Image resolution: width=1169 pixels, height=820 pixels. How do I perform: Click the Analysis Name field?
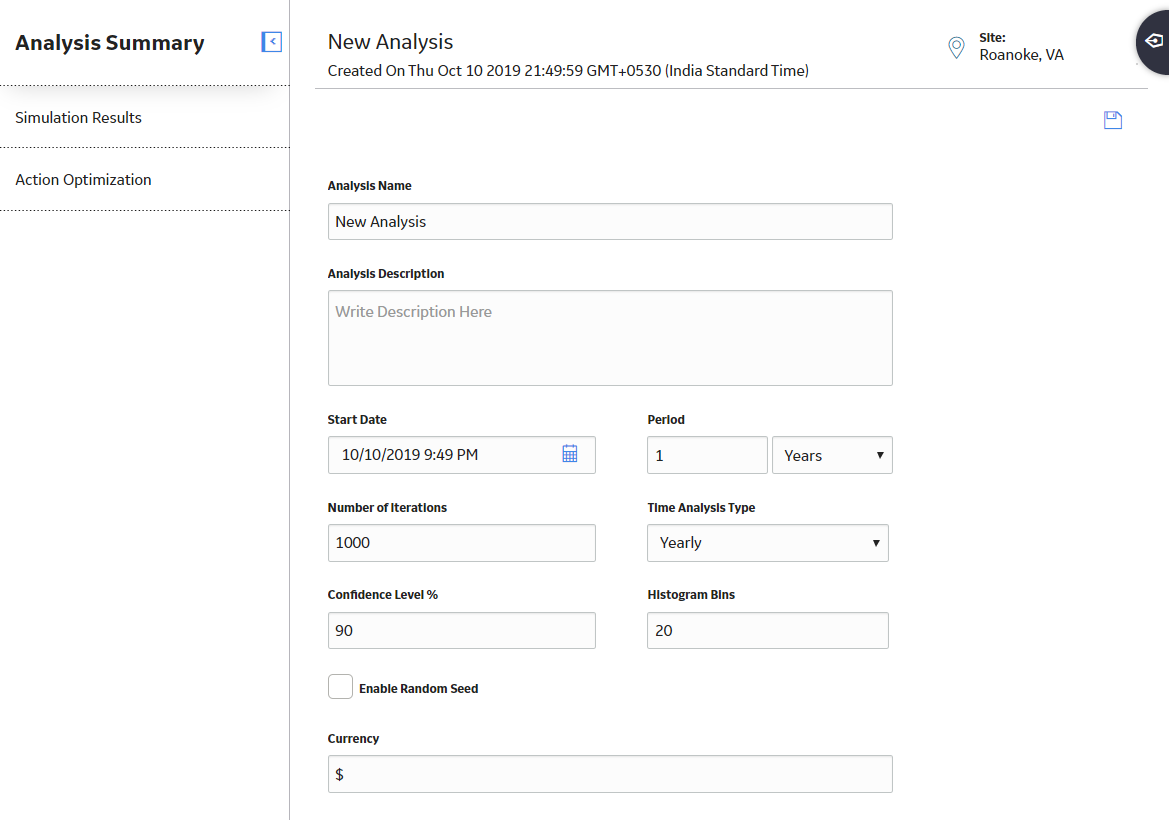click(x=610, y=221)
